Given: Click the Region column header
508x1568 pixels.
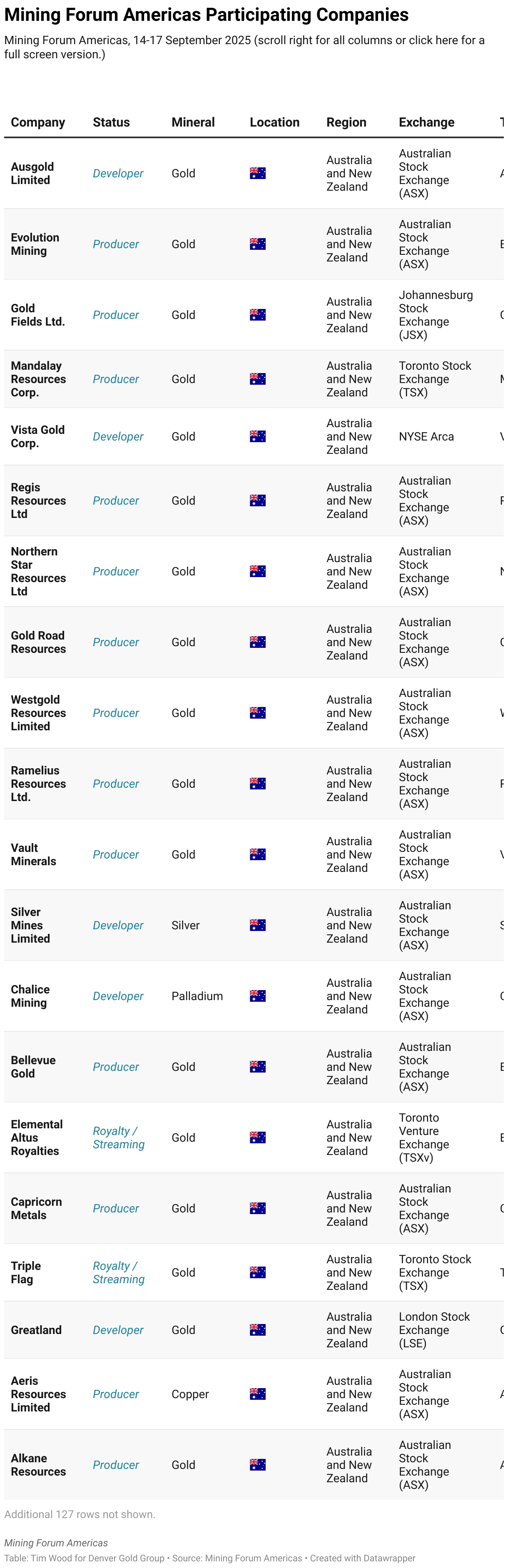Looking at the screenshot, I should [346, 122].
